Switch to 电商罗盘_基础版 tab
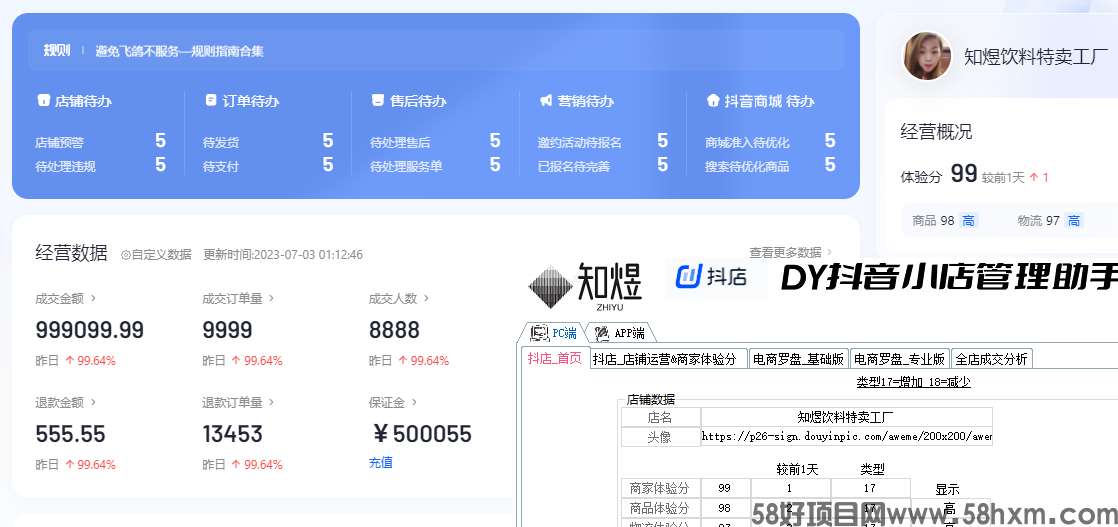Screen dimensions: 1118x527 pos(799,359)
